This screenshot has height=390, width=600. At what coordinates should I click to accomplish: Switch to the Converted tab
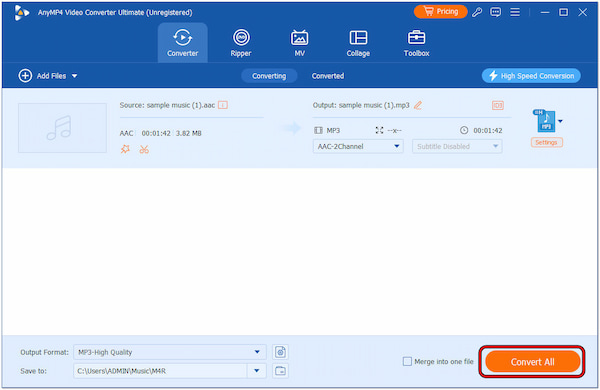tap(328, 76)
